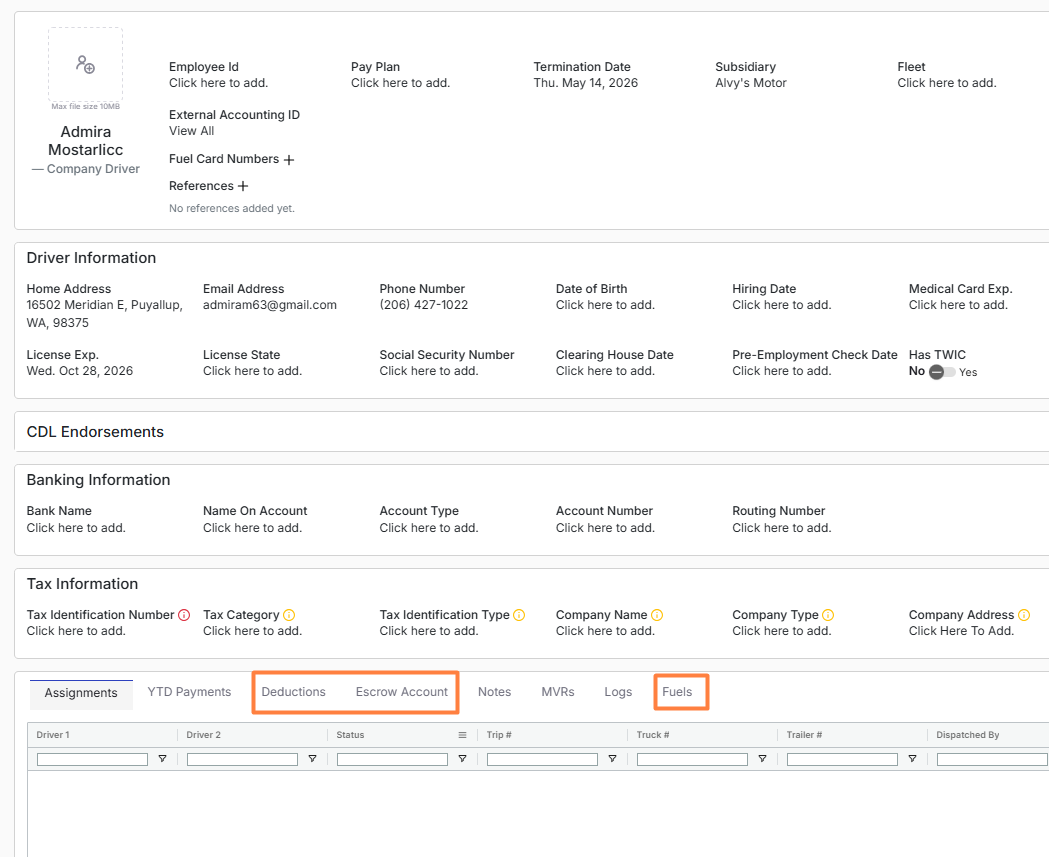The height and width of the screenshot is (857, 1049).
Task: Add the Company Address value
Action: (961, 631)
